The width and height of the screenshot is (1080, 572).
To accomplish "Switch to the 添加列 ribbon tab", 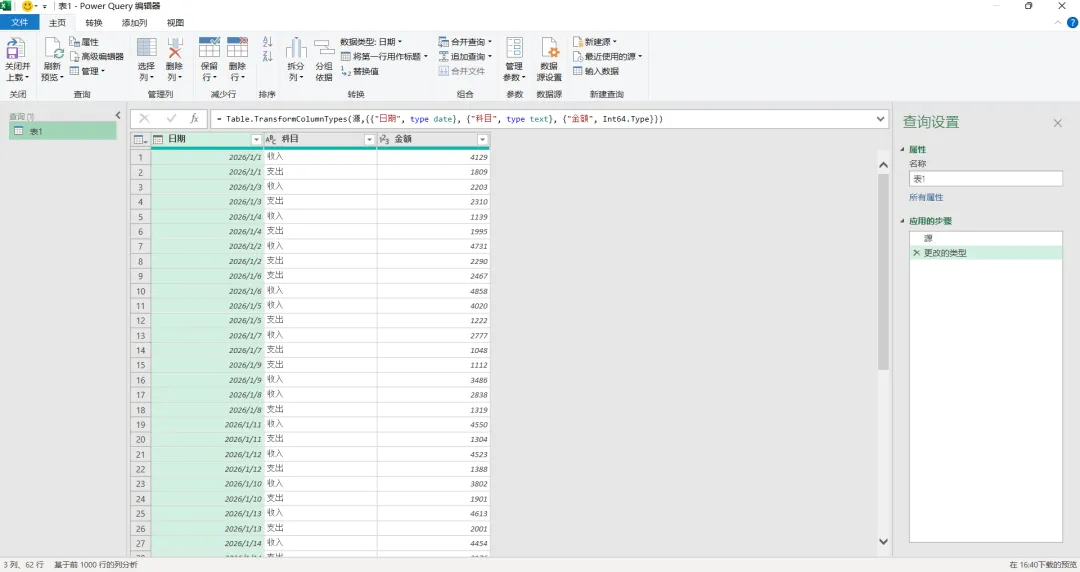I will tap(134, 23).
